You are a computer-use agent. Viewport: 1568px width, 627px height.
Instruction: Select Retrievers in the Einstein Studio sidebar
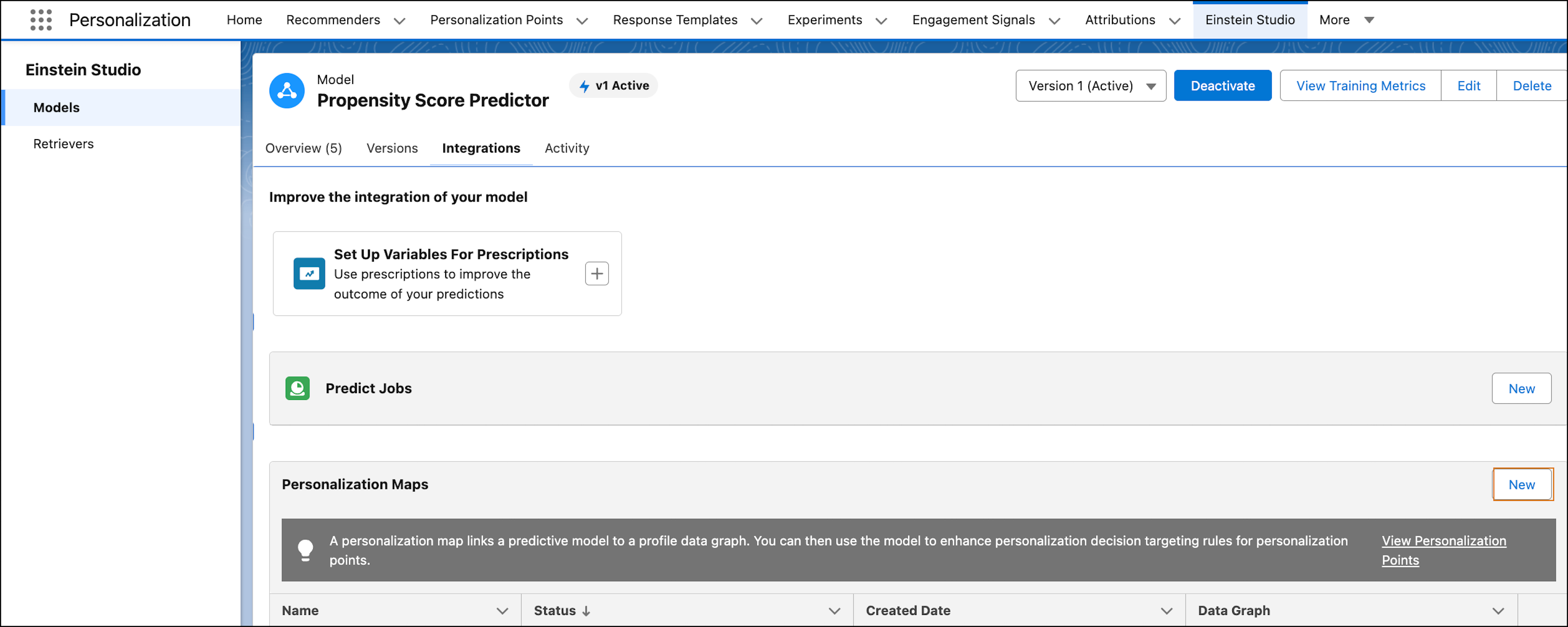(x=122, y=144)
